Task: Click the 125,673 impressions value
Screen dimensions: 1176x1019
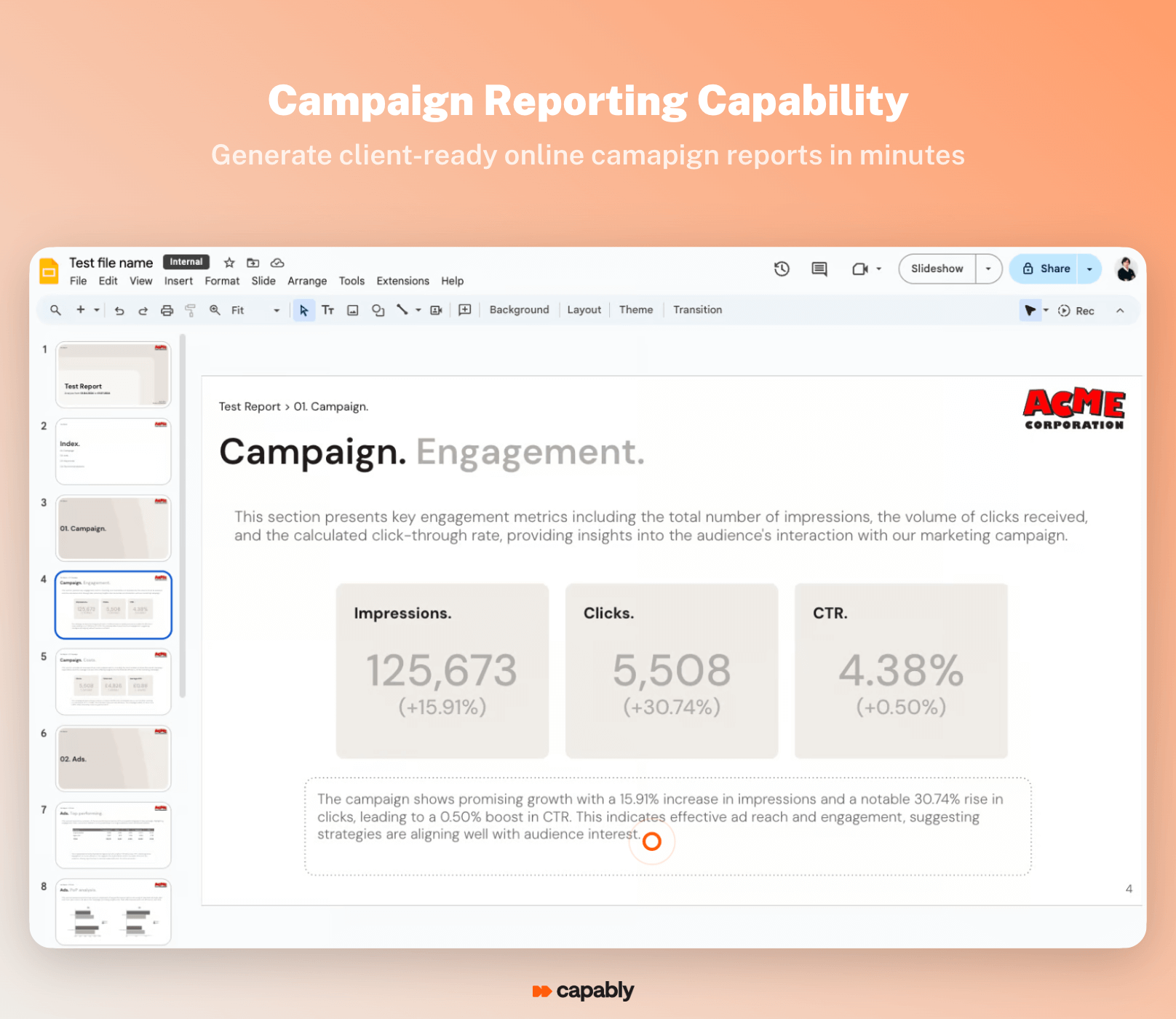Action: pyautogui.click(x=442, y=670)
